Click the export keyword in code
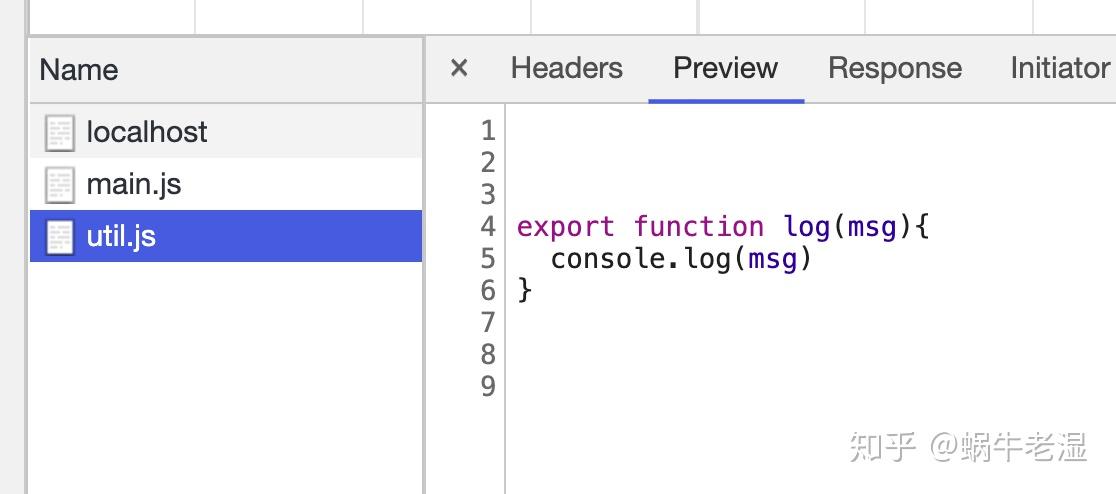The image size is (1116, 494). 565,227
